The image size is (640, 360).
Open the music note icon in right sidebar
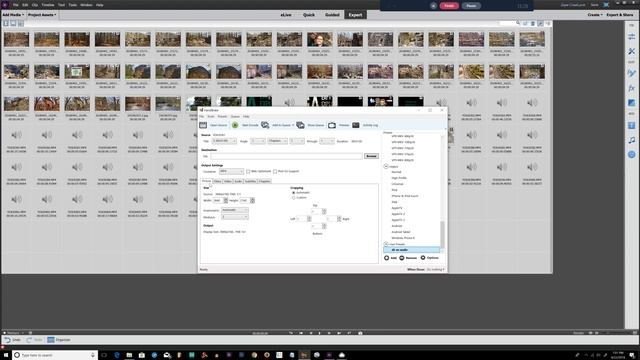coord(631,140)
